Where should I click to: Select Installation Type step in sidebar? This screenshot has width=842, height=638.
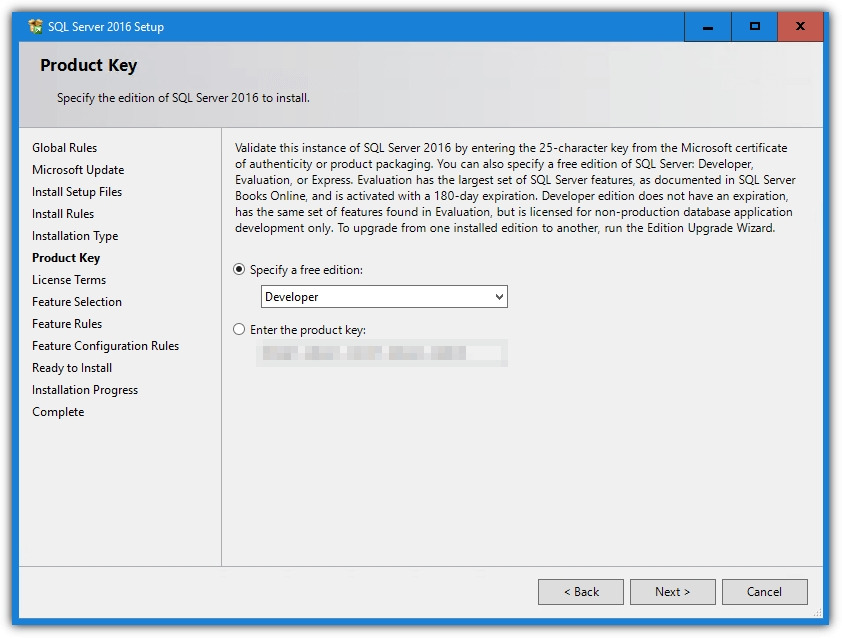click(x=75, y=236)
